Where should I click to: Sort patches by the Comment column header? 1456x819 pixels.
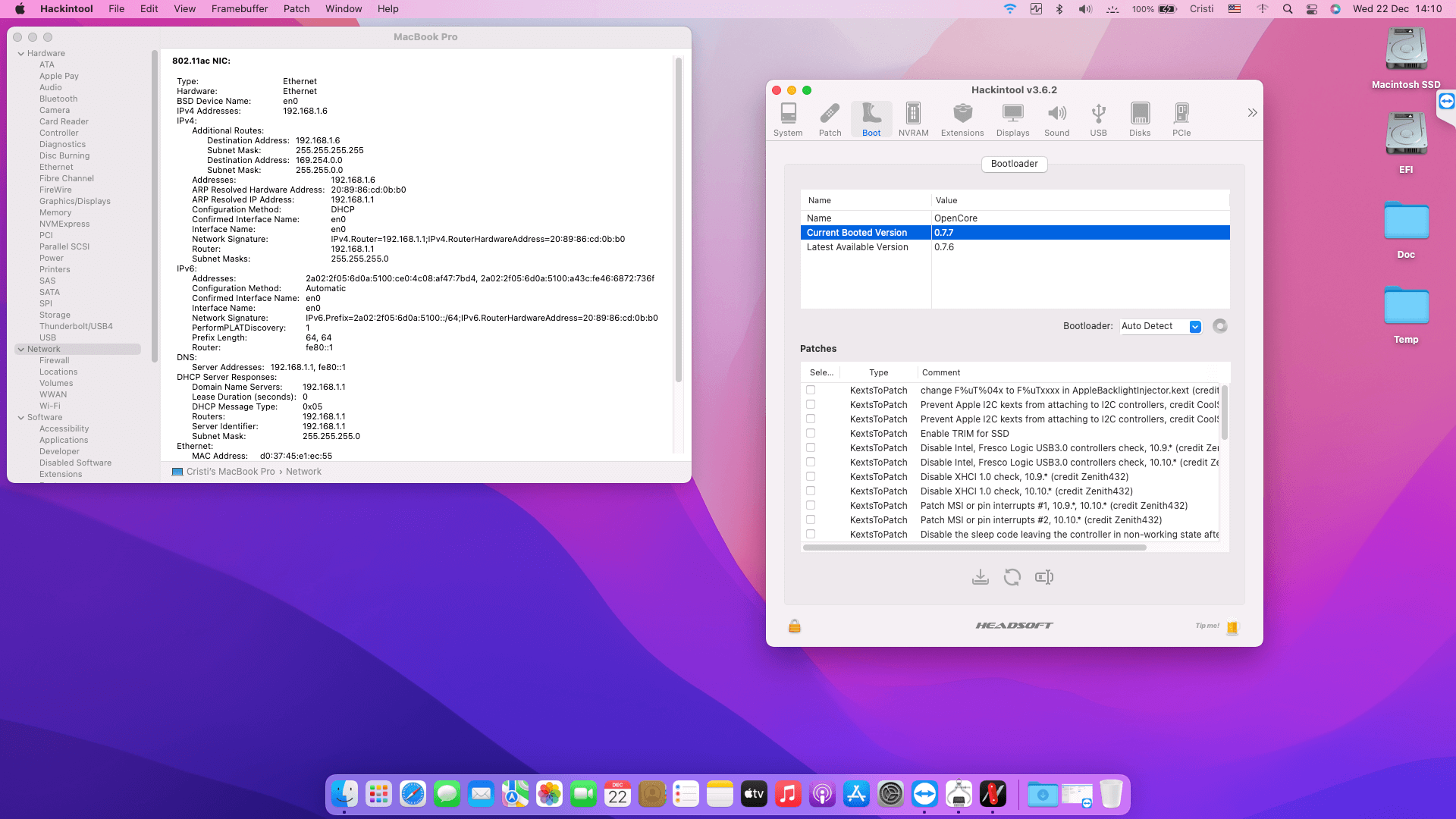click(x=1069, y=372)
